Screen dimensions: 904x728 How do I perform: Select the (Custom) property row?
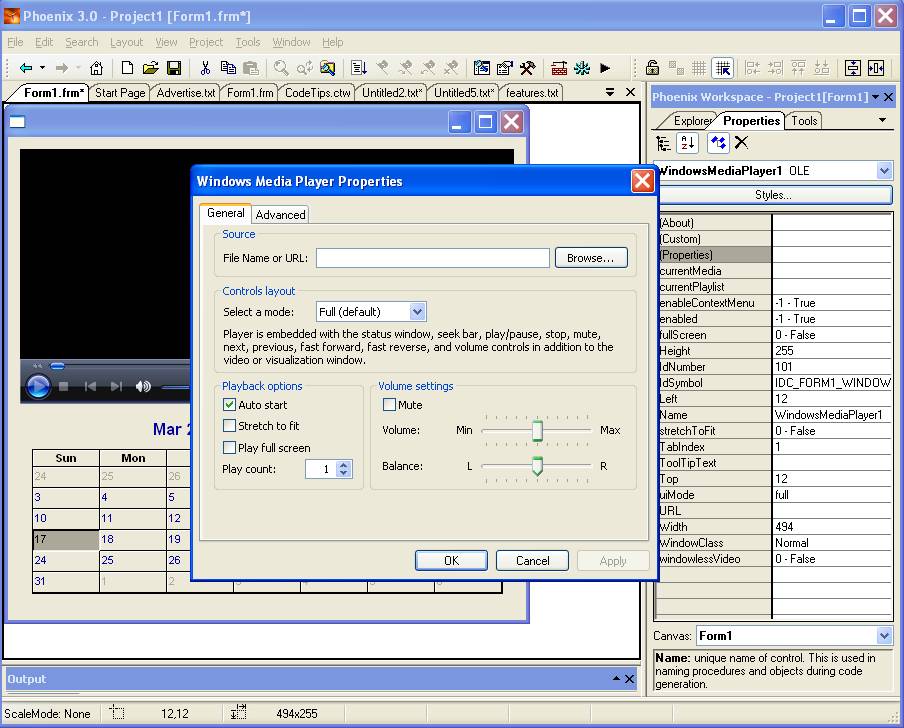[x=774, y=239]
